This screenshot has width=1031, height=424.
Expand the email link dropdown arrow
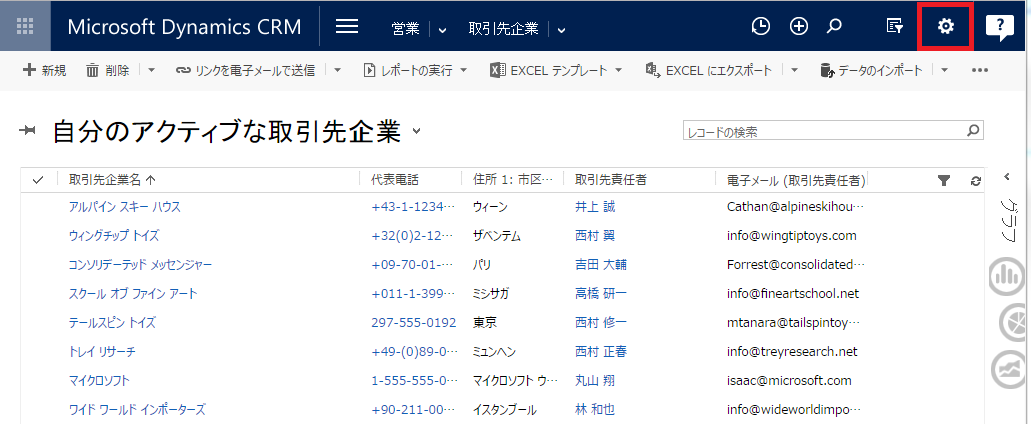tap(337, 70)
